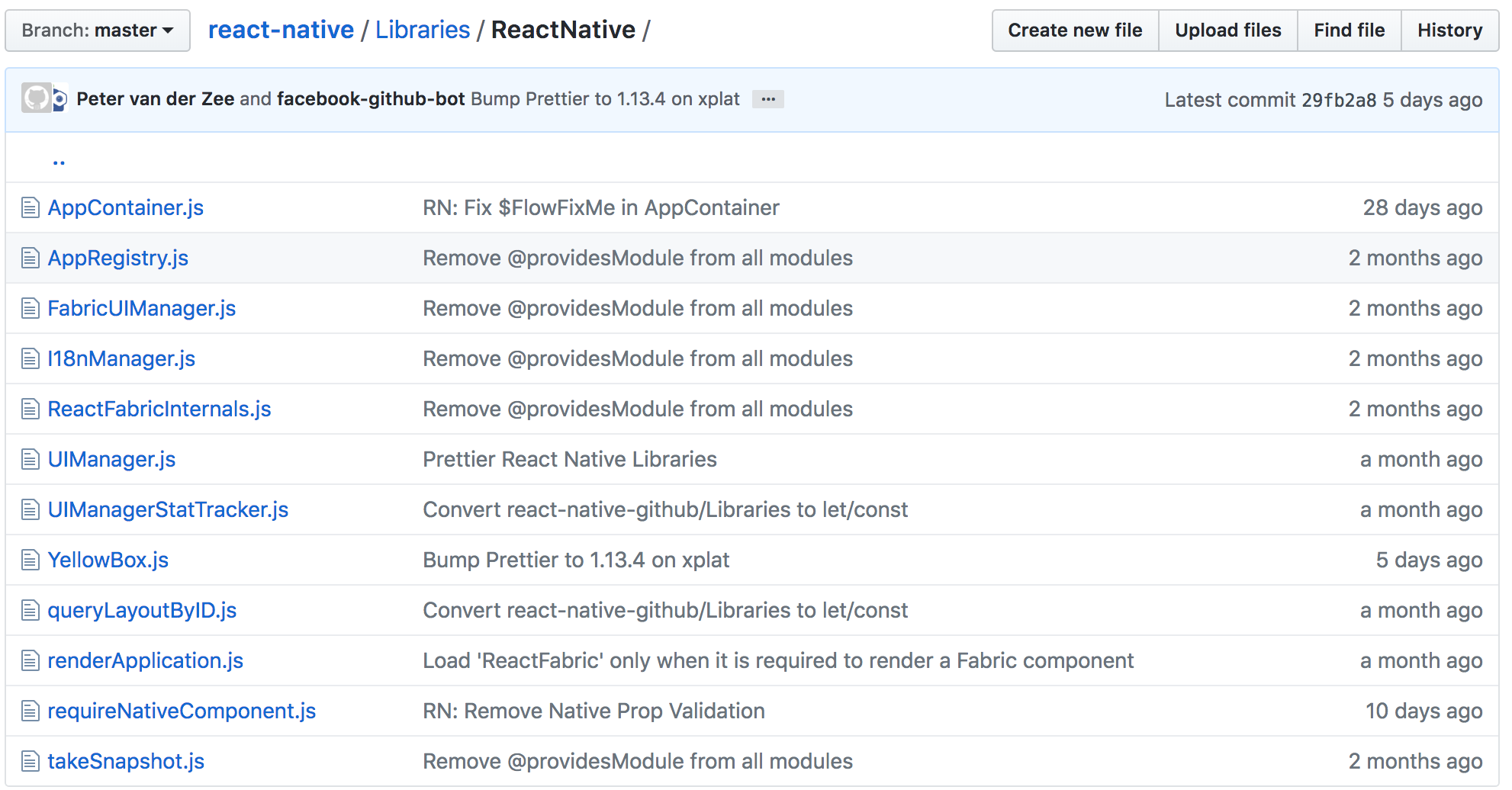Open takeSnapshot.js file

pos(126,761)
